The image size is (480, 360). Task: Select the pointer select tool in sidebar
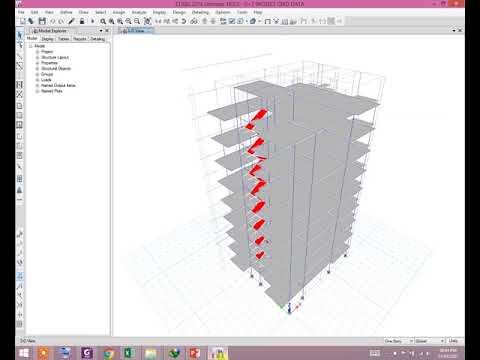(x=20, y=35)
